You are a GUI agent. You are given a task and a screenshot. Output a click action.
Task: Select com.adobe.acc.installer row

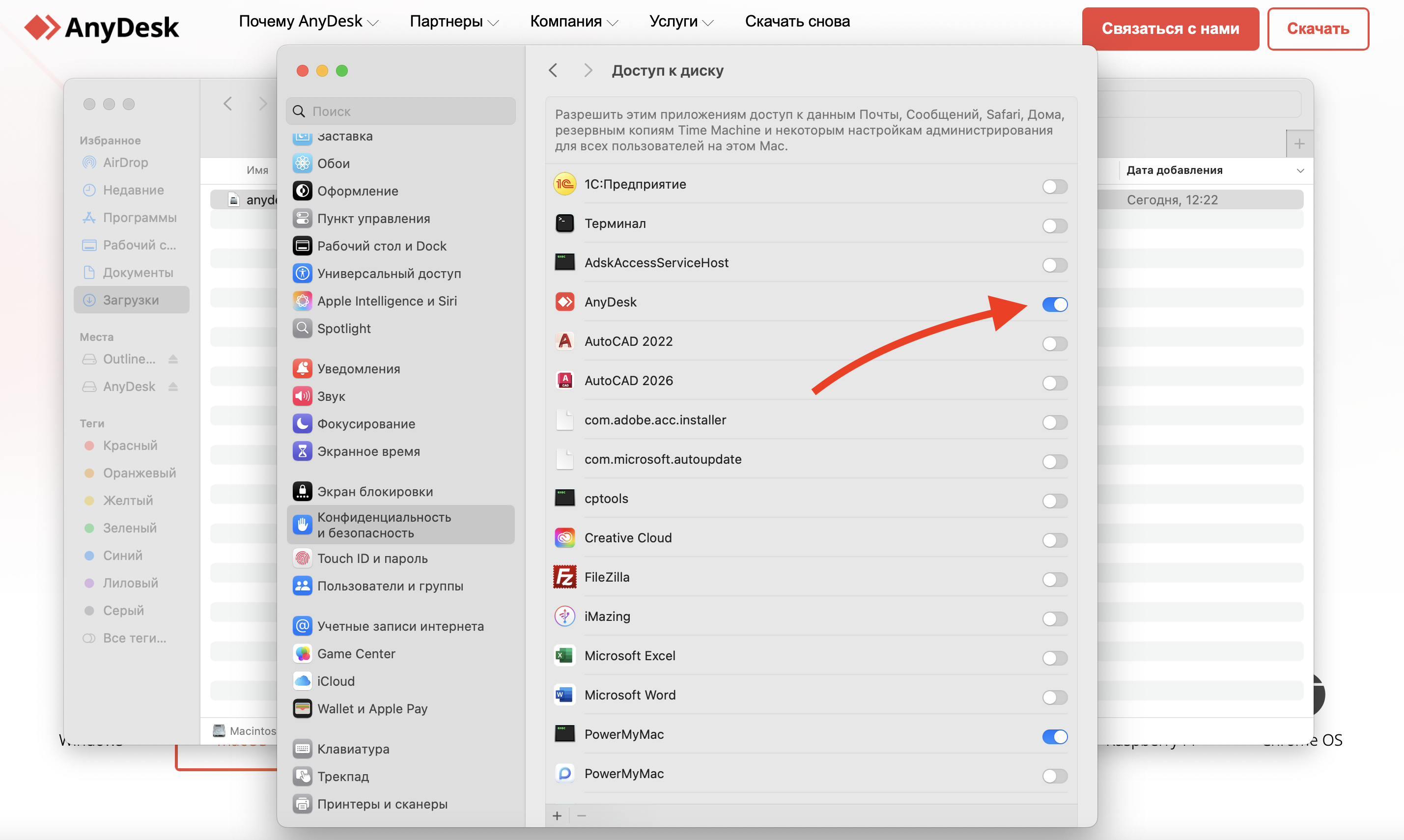[x=811, y=420]
